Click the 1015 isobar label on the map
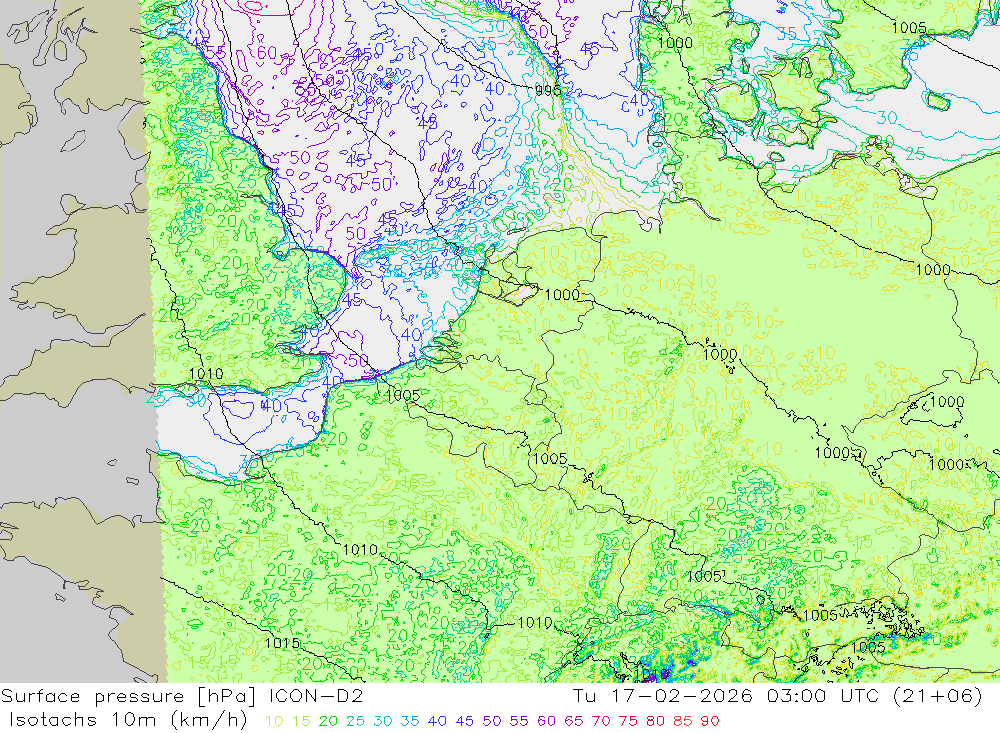The width and height of the screenshot is (1000, 733). [x=282, y=643]
